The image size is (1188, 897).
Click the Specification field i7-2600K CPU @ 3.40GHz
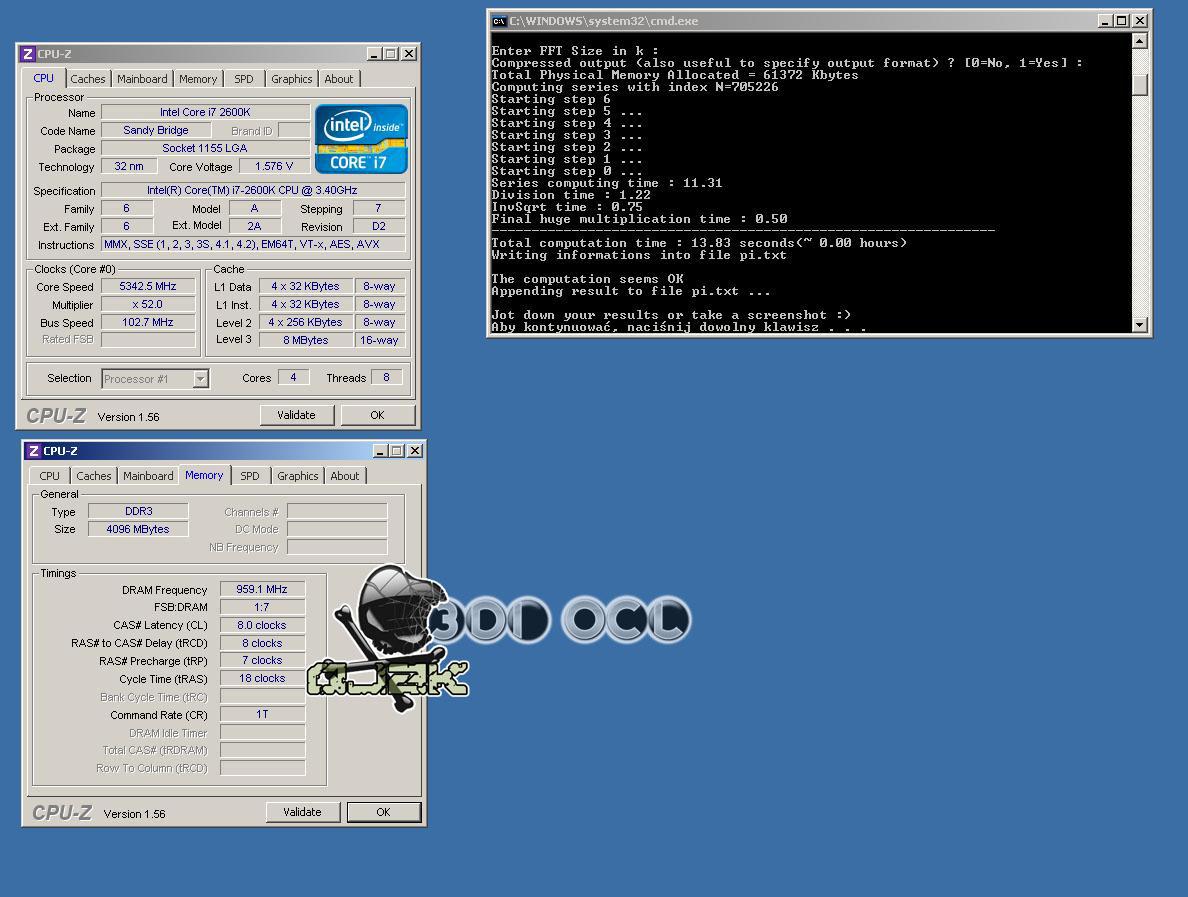click(253, 190)
